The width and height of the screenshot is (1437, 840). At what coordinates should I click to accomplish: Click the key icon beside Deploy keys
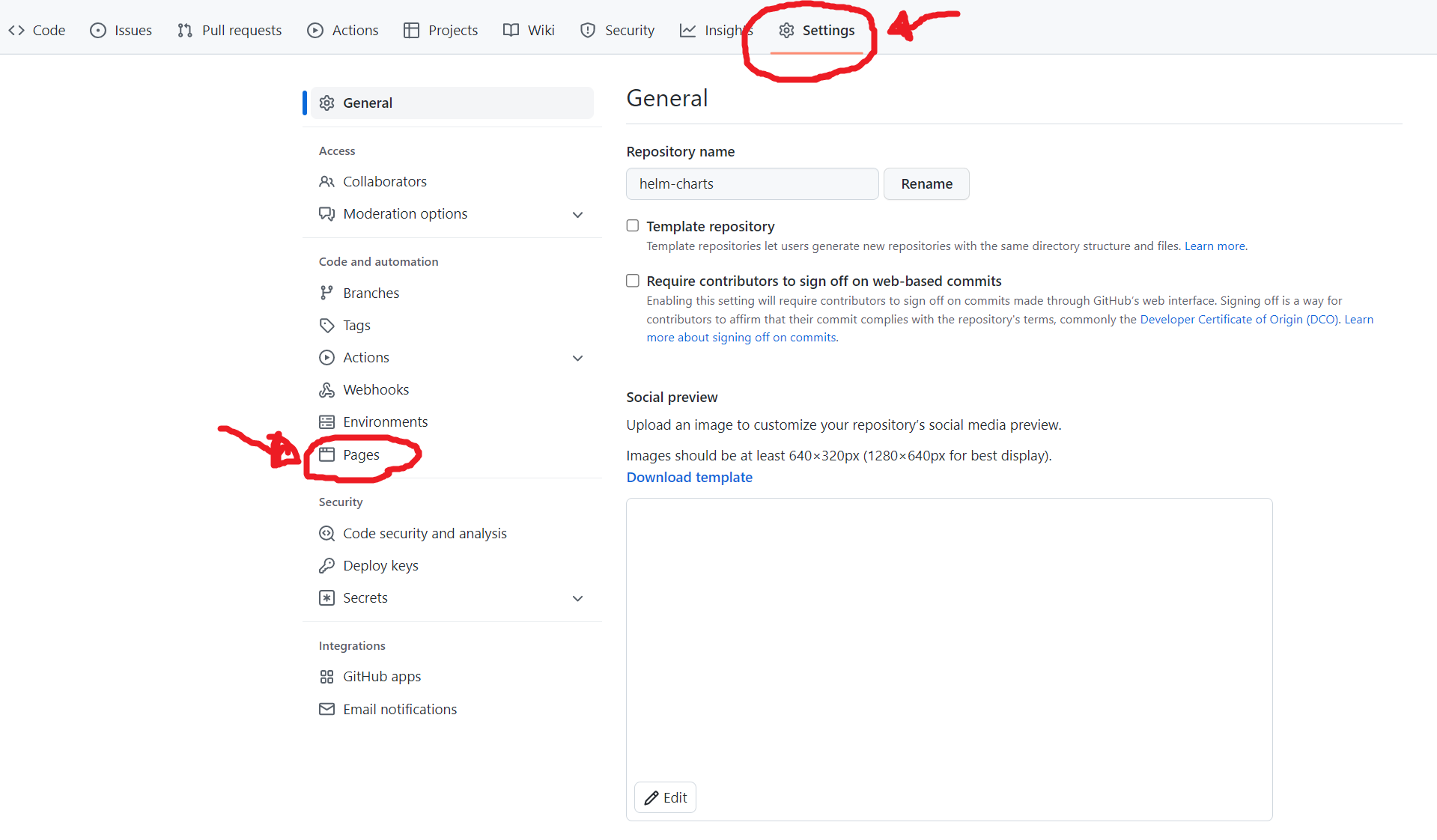tap(326, 565)
